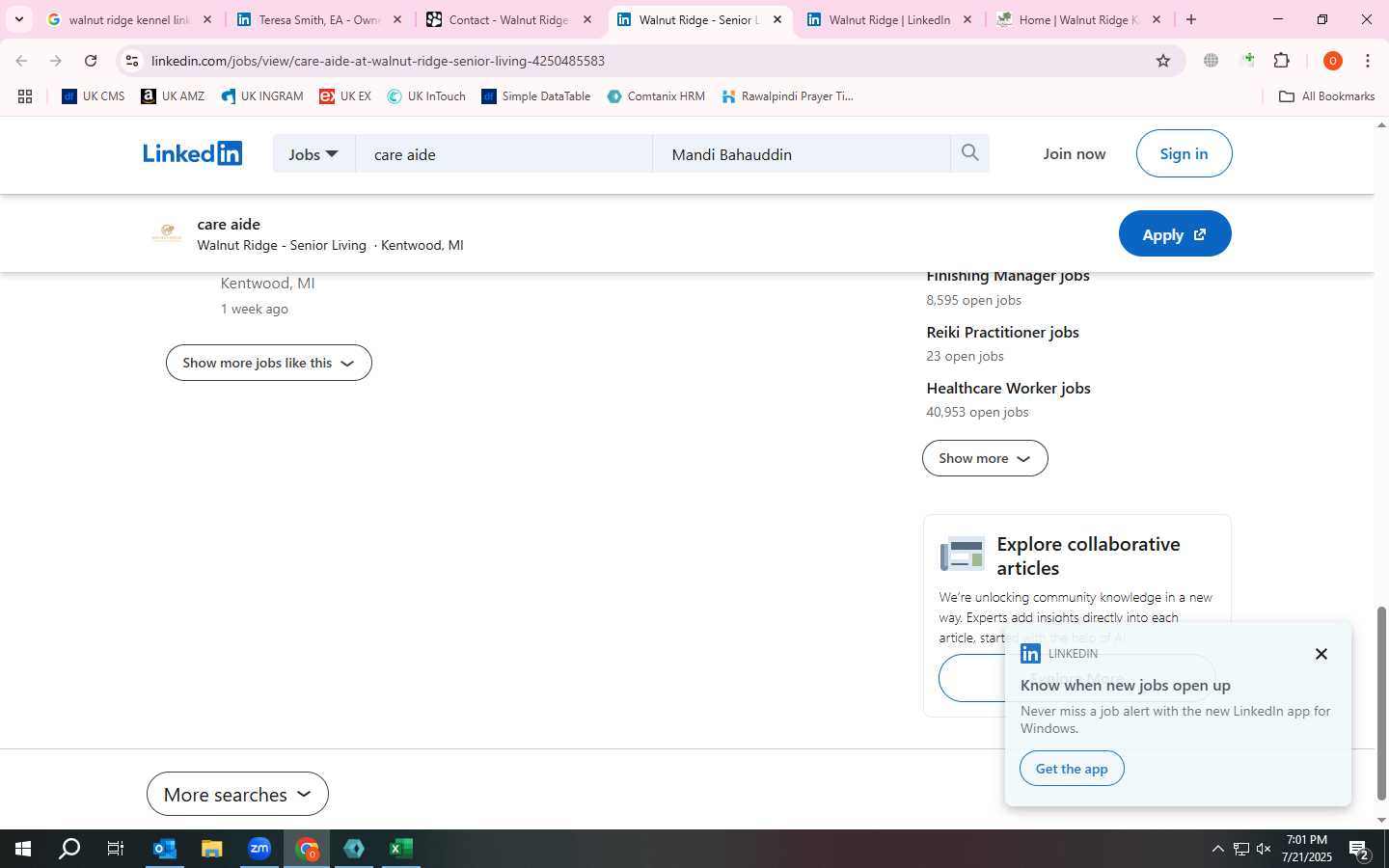Reload the page
This screenshot has width=1389, height=868.
coord(91,61)
